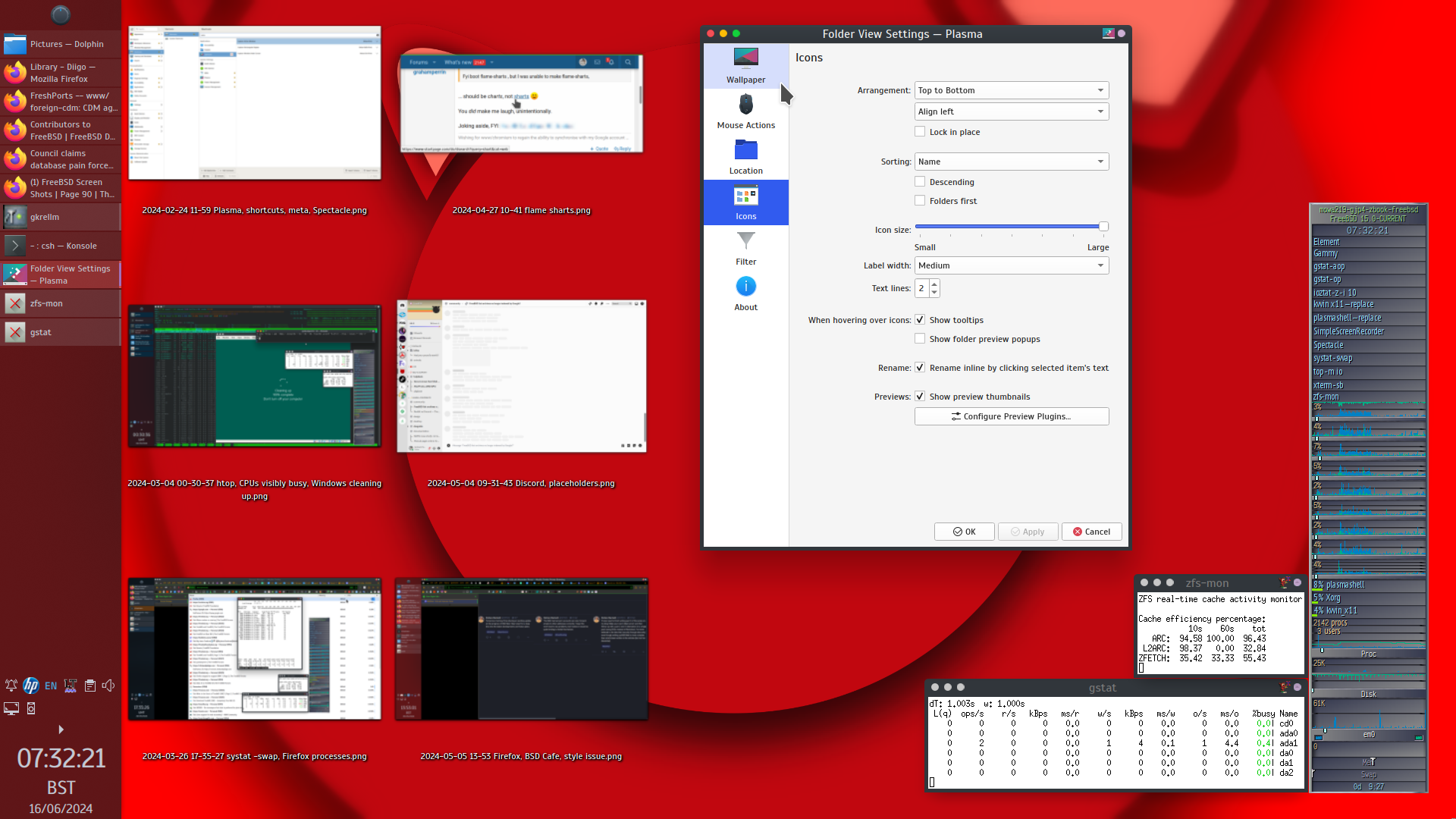The width and height of the screenshot is (1456, 819).
Task: Increase the Text lines value with up arrow
Action: (934, 284)
